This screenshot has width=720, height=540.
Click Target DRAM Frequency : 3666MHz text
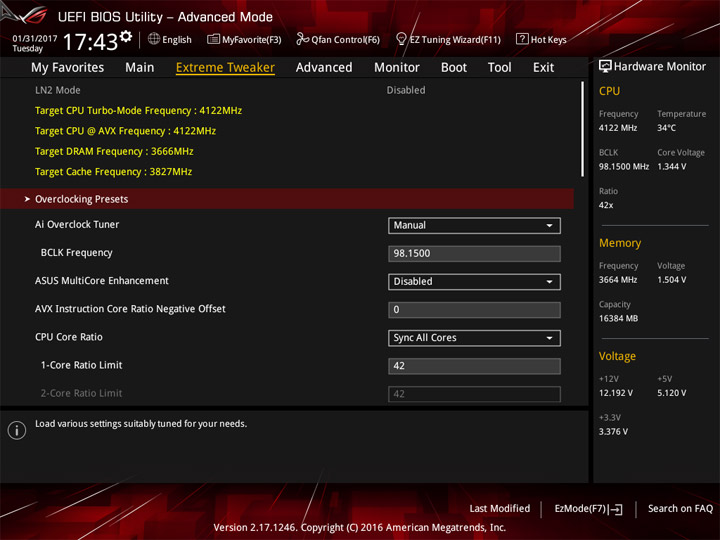tap(114, 151)
